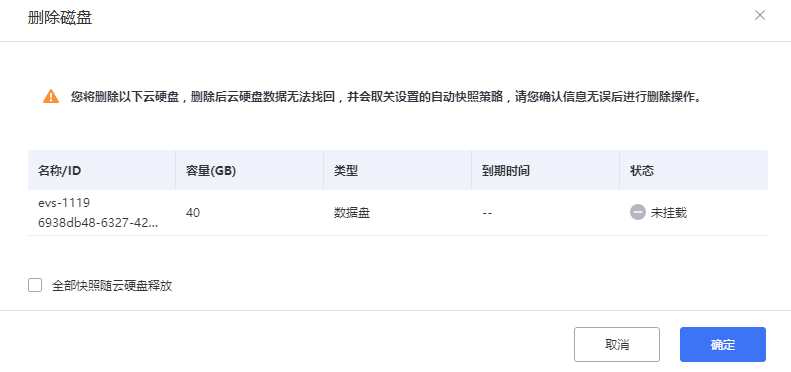Tick the 全部快照随云硬盘释放 checkbox

tap(35, 286)
